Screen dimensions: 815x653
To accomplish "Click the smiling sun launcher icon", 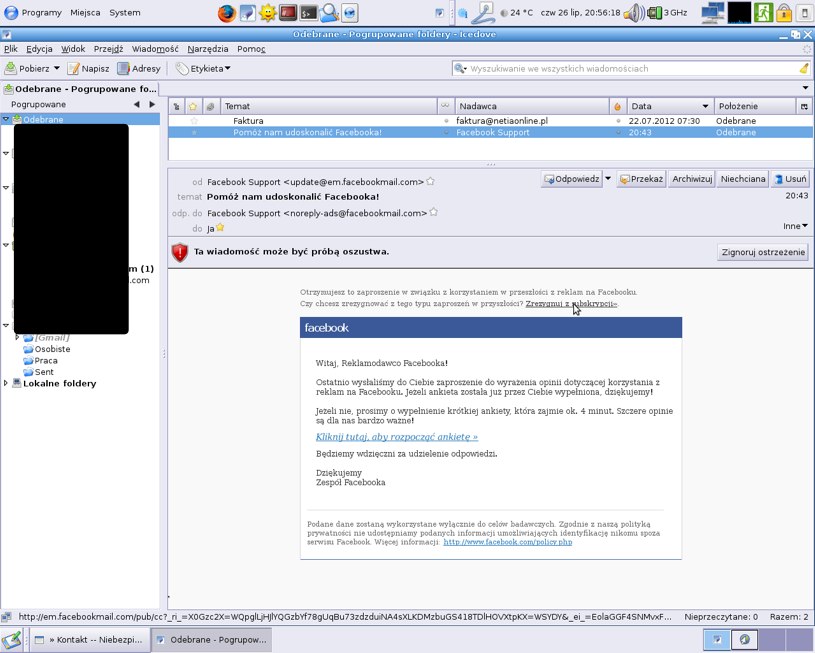I will coord(268,12).
